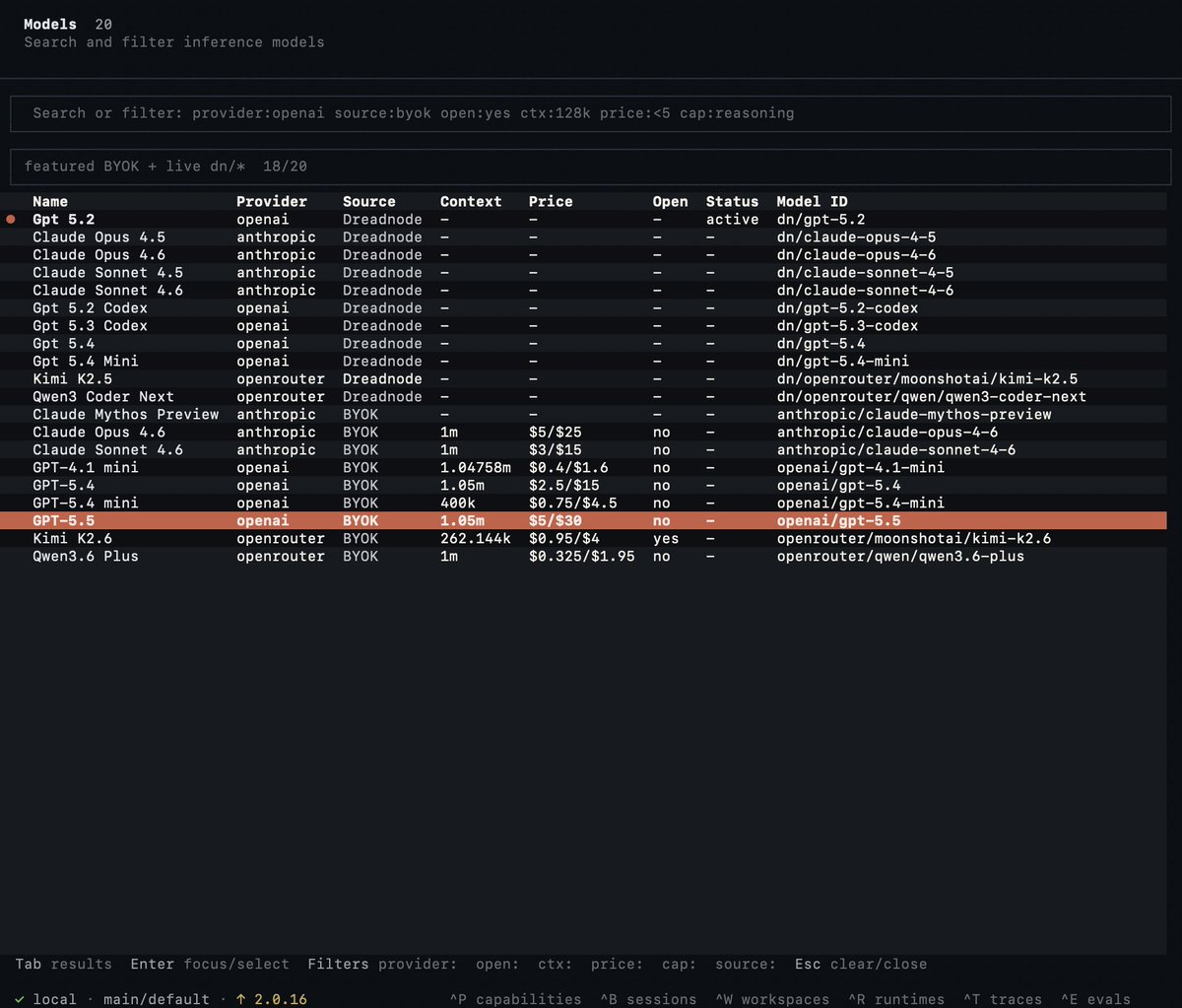
Task: Focus the search or filter input field
Action: pyautogui.click(x=589, y=113)
